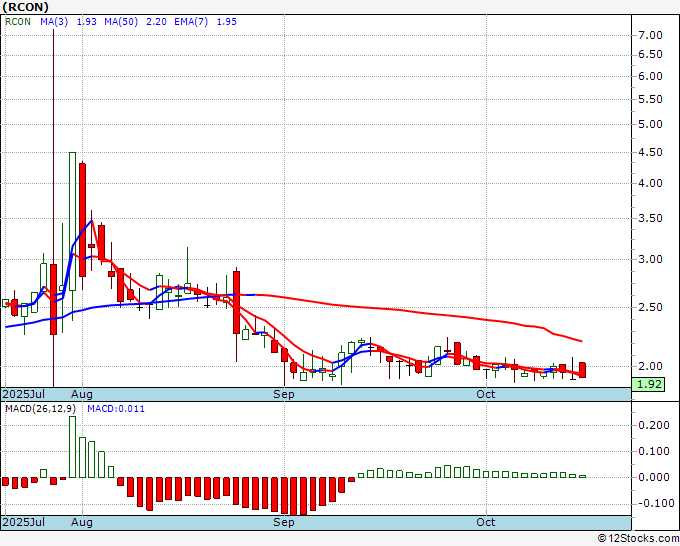Click the 2.50 price axis label
The height and width of the screenshot is (546, 680).
point(651,307)
